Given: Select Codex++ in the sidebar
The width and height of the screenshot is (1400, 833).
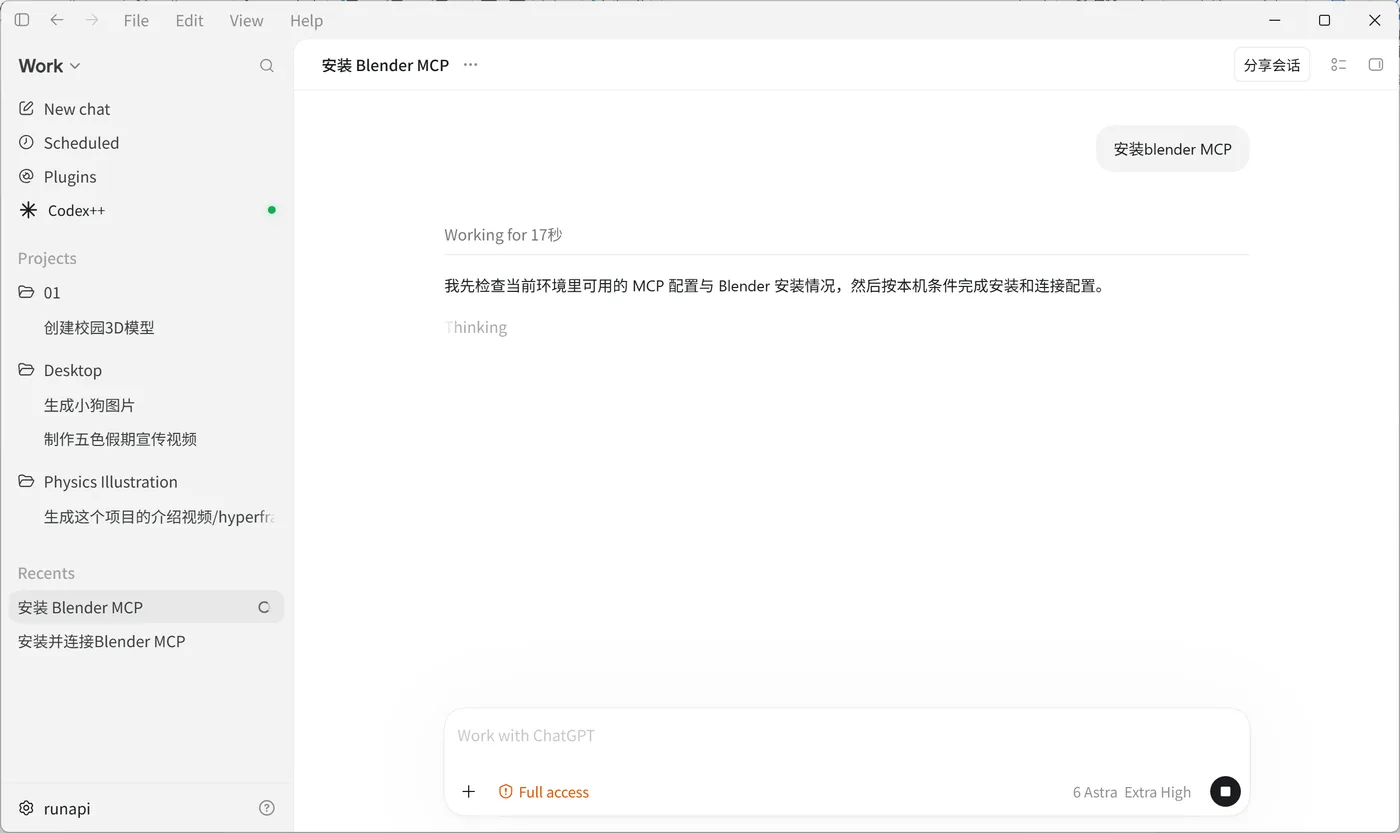Looking at the screenshot, I should tap(146, 211).
